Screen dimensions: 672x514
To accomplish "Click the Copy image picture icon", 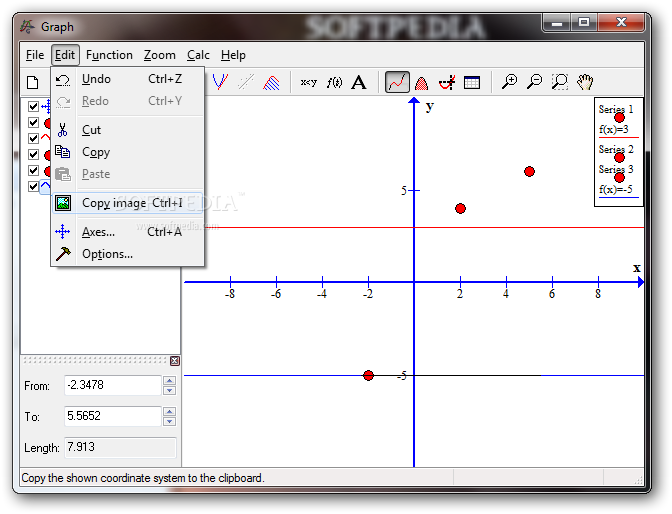I will click(63, 203).
